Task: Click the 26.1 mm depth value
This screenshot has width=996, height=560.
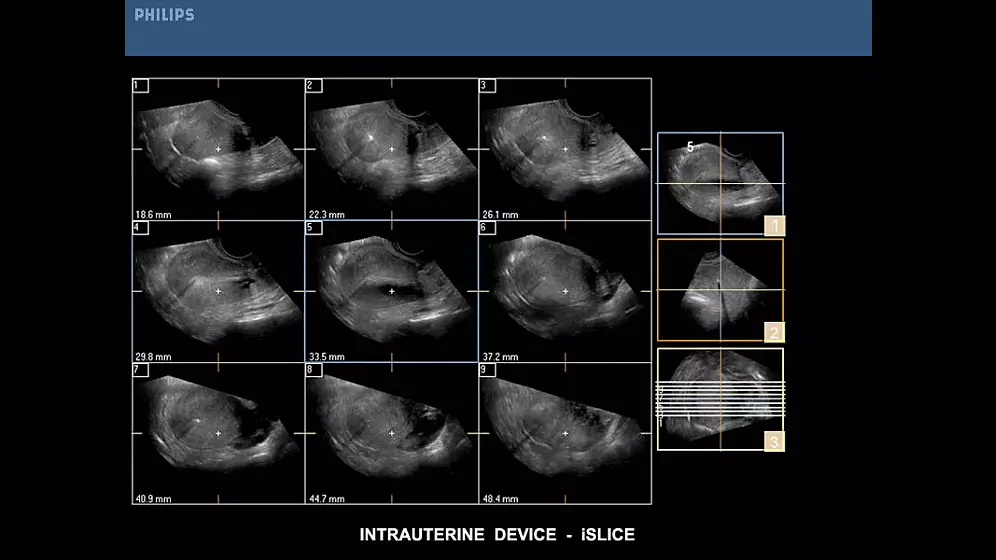Action: pyautogui.click(x=500, y=215)
